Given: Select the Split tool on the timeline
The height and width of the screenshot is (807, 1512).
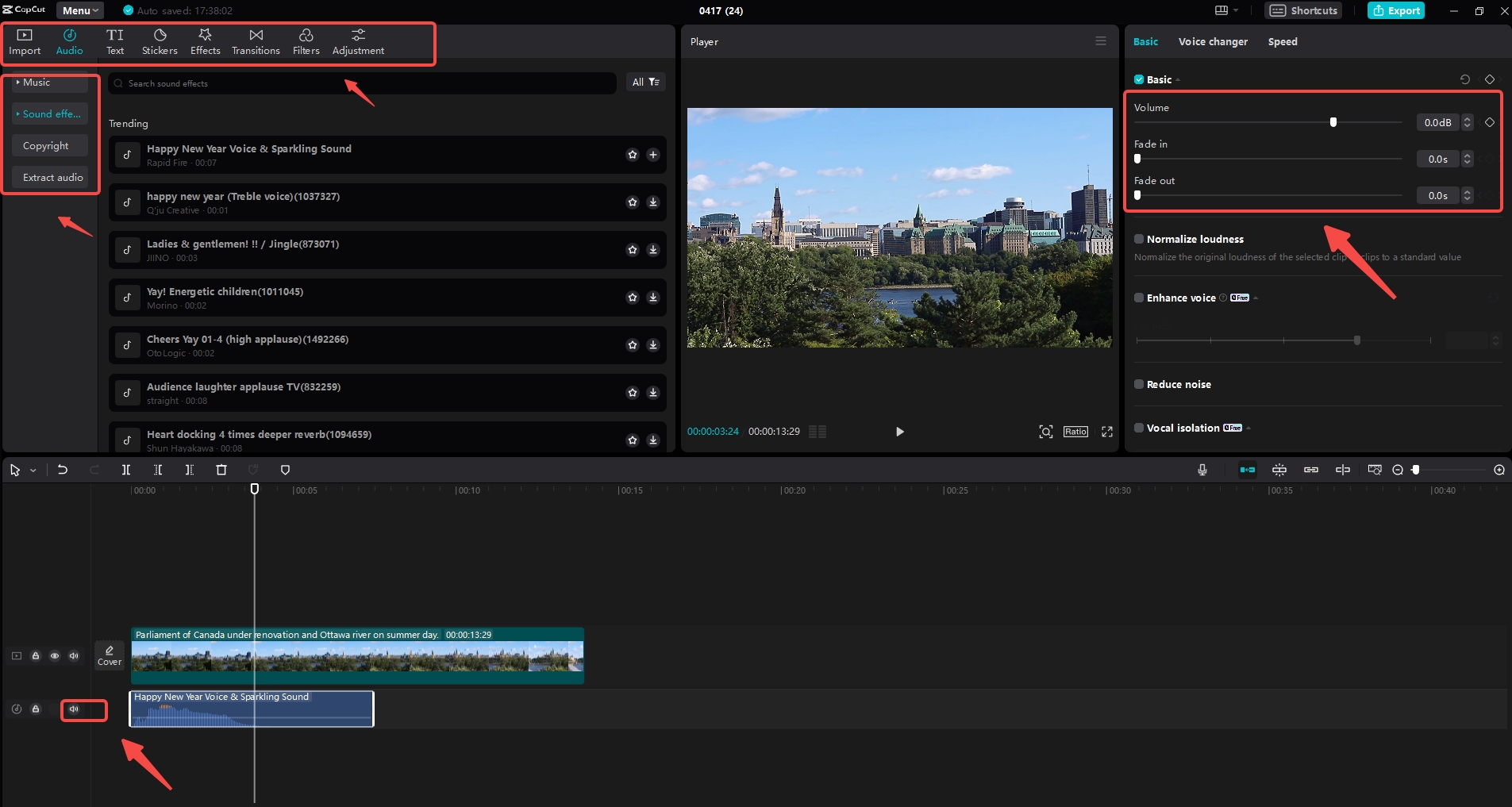Looking at the screenshot, I should click(x=126, y=469).
